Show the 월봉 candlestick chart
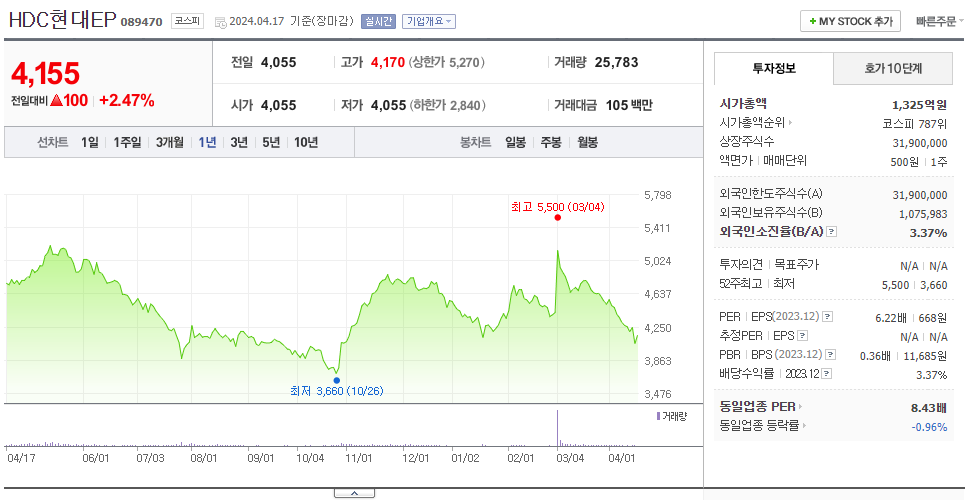Viewport: 968px width, 500px height. [588, 143]
